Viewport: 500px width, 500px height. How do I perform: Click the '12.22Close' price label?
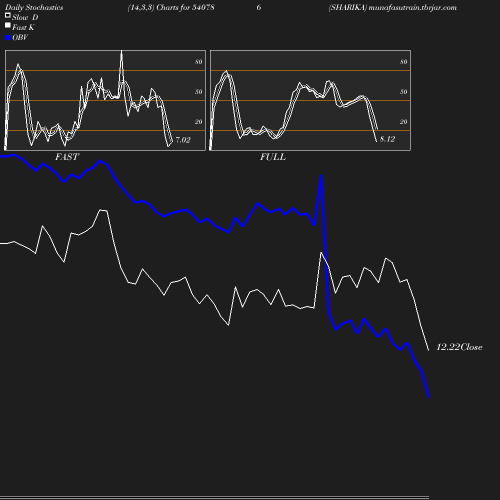coord(459,347)
